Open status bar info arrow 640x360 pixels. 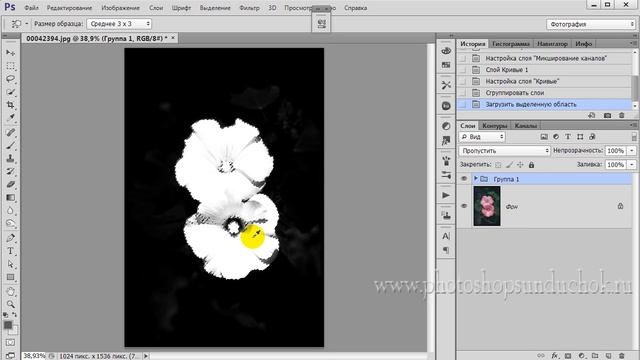[x=146, y=356]
